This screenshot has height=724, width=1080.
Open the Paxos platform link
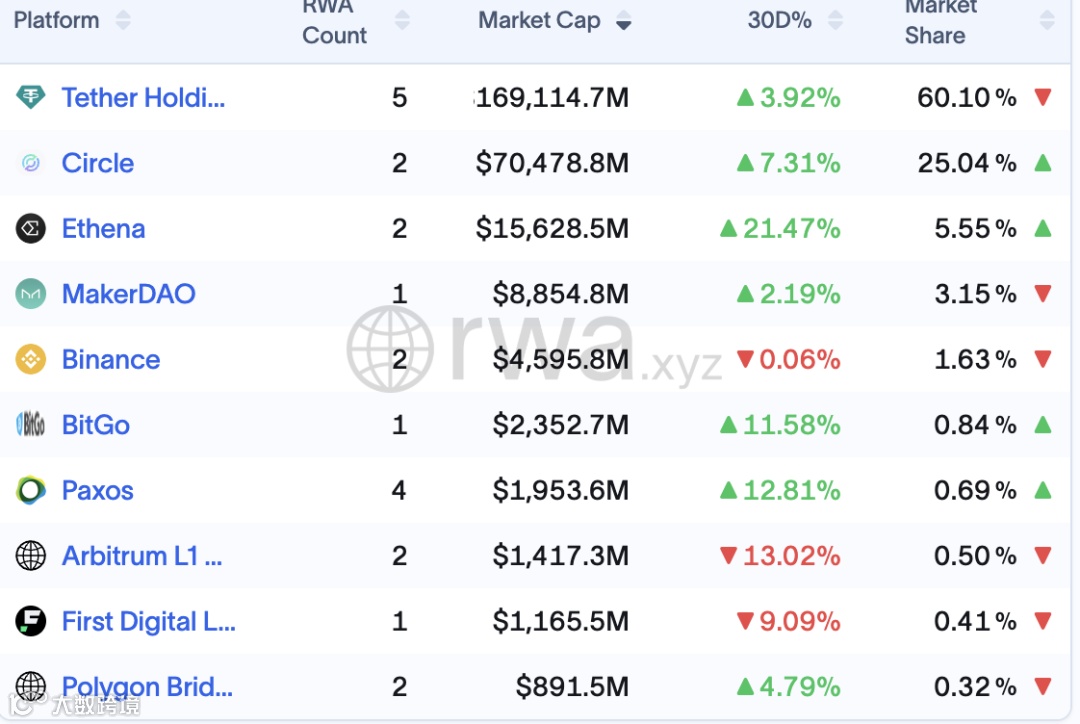point(97,491)
